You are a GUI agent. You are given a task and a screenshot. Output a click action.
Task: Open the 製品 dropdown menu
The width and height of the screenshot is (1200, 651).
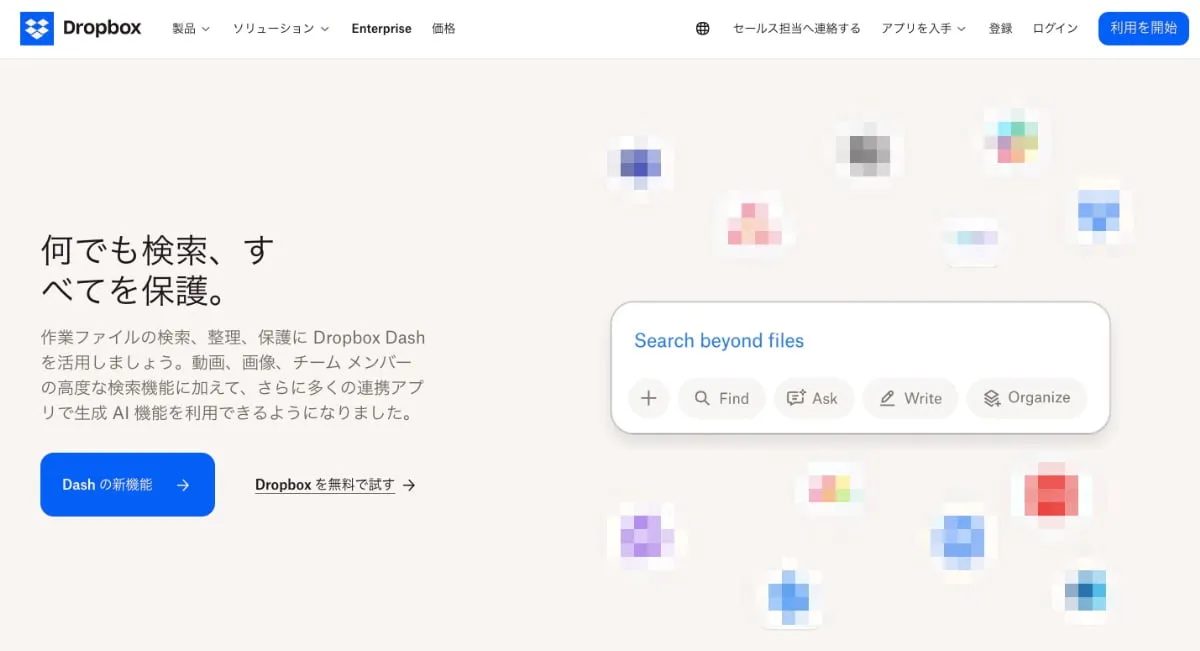[x=190, y=29]
